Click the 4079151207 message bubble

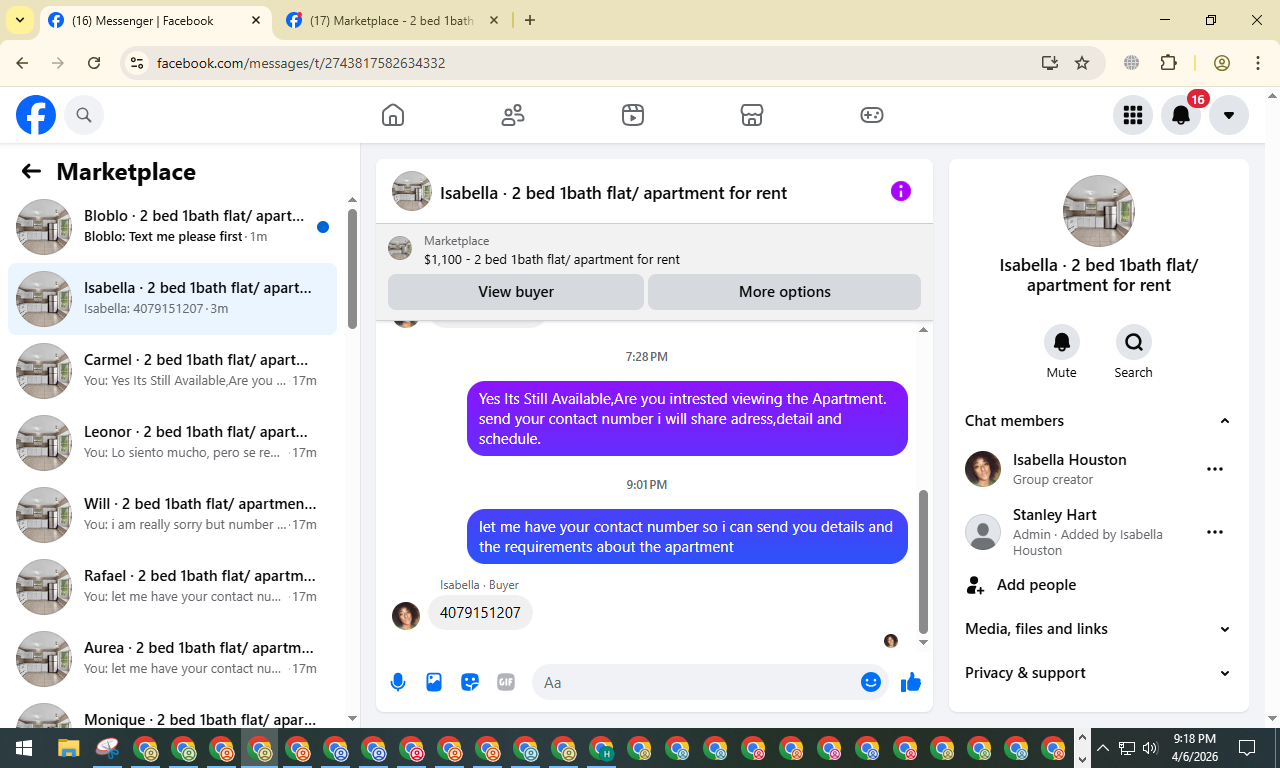click(x=480, y=613)
